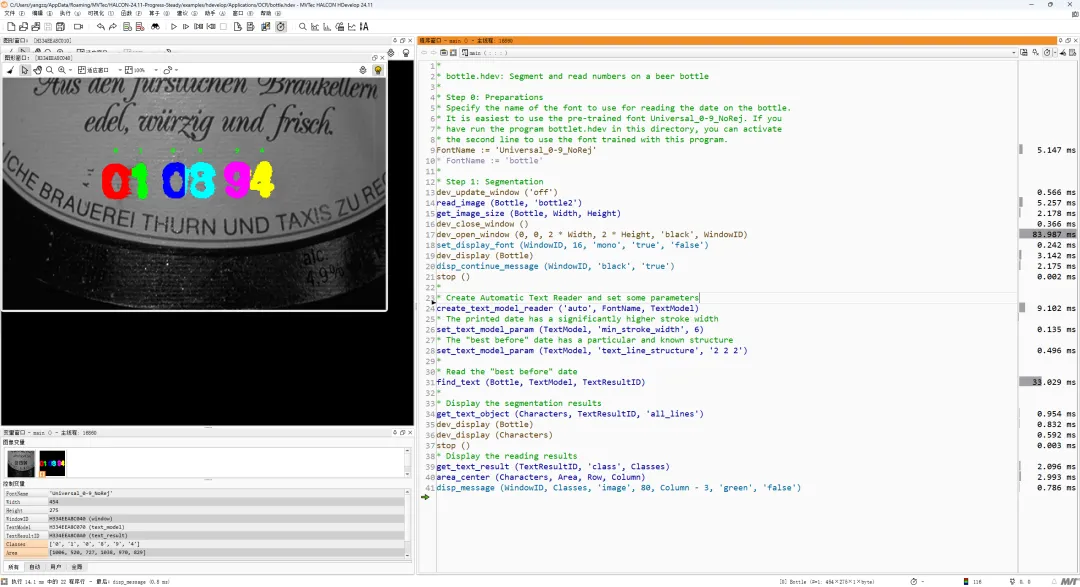Click the Step Into icon in the toolbar

point(198,27)
